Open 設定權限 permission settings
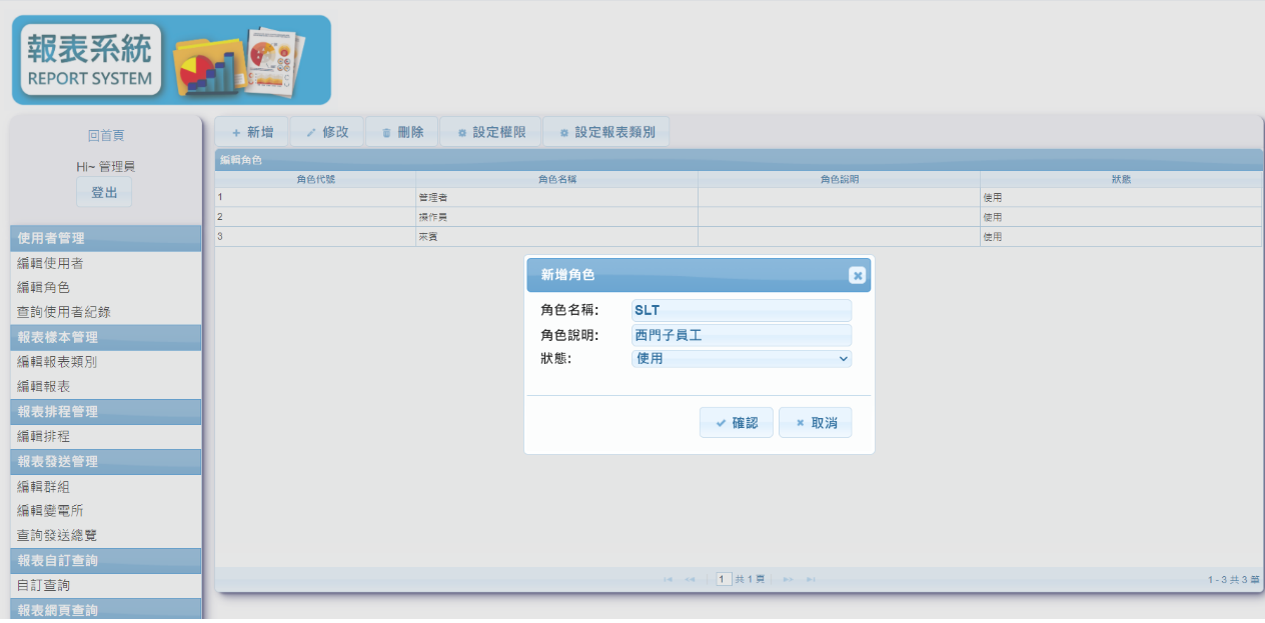The height and width of the screenshot is (623, 1265). pyautogui.click(x=491, y=132)
